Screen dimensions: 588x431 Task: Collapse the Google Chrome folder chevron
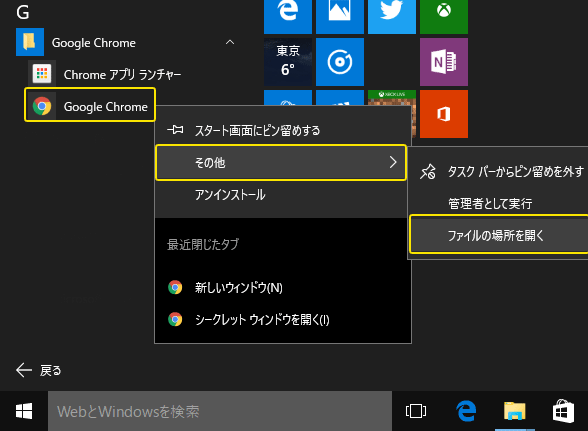coord(230,42)
